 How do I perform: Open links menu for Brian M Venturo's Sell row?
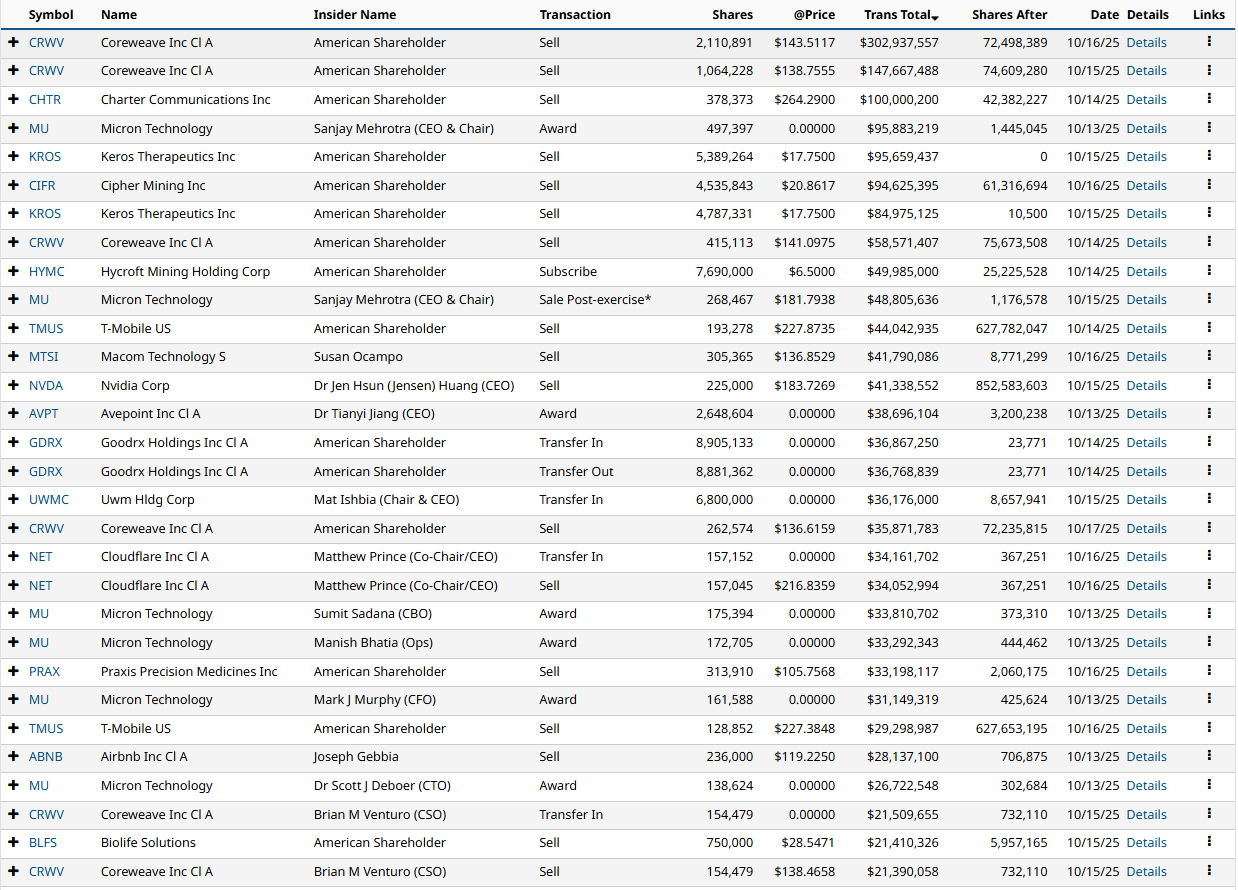(x=1209, y=871)
